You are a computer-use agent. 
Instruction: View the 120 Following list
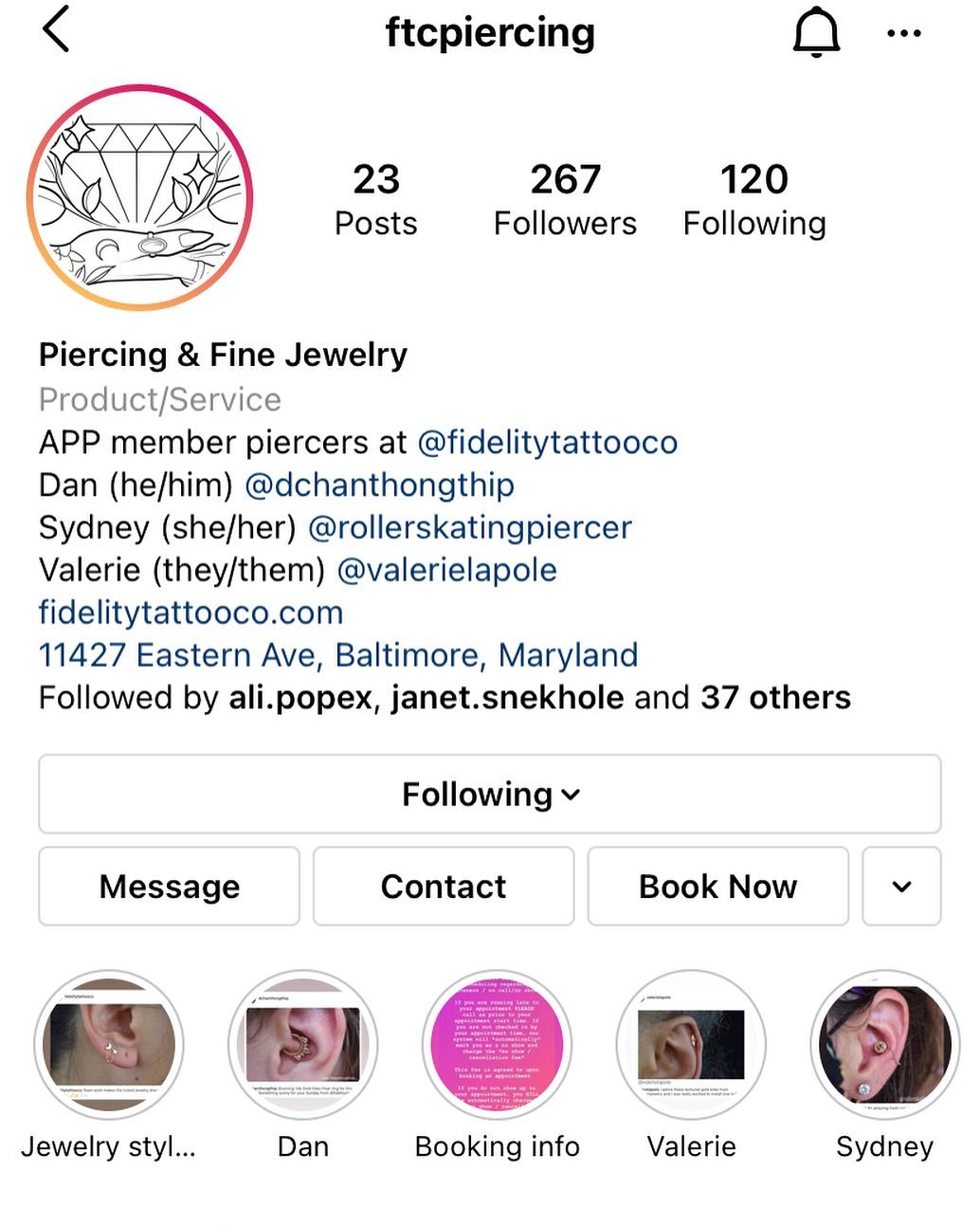754,199
